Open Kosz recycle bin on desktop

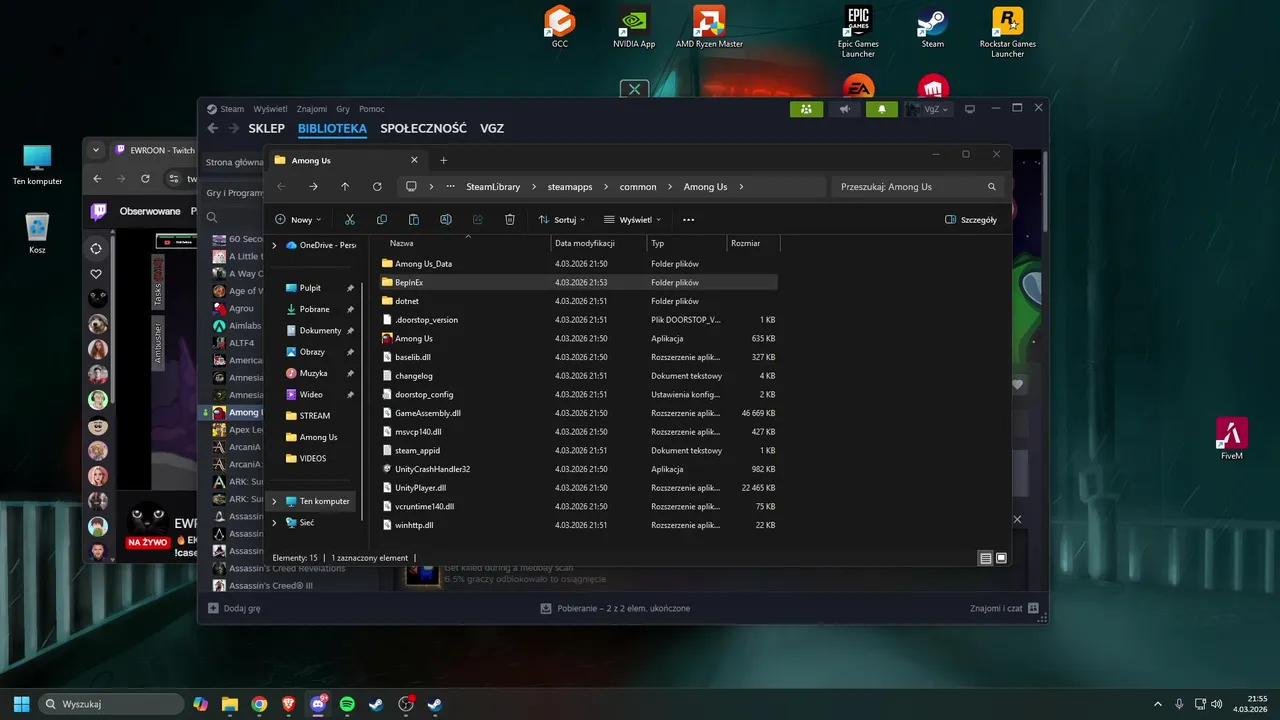(x=37, y=233)
